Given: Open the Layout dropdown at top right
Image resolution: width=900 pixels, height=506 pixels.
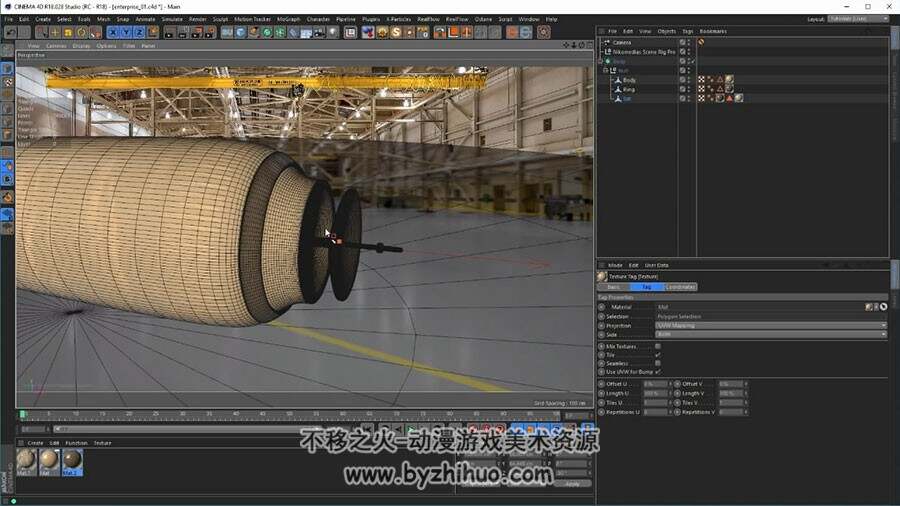Looking at the screenshot, I should click(858, 19).
